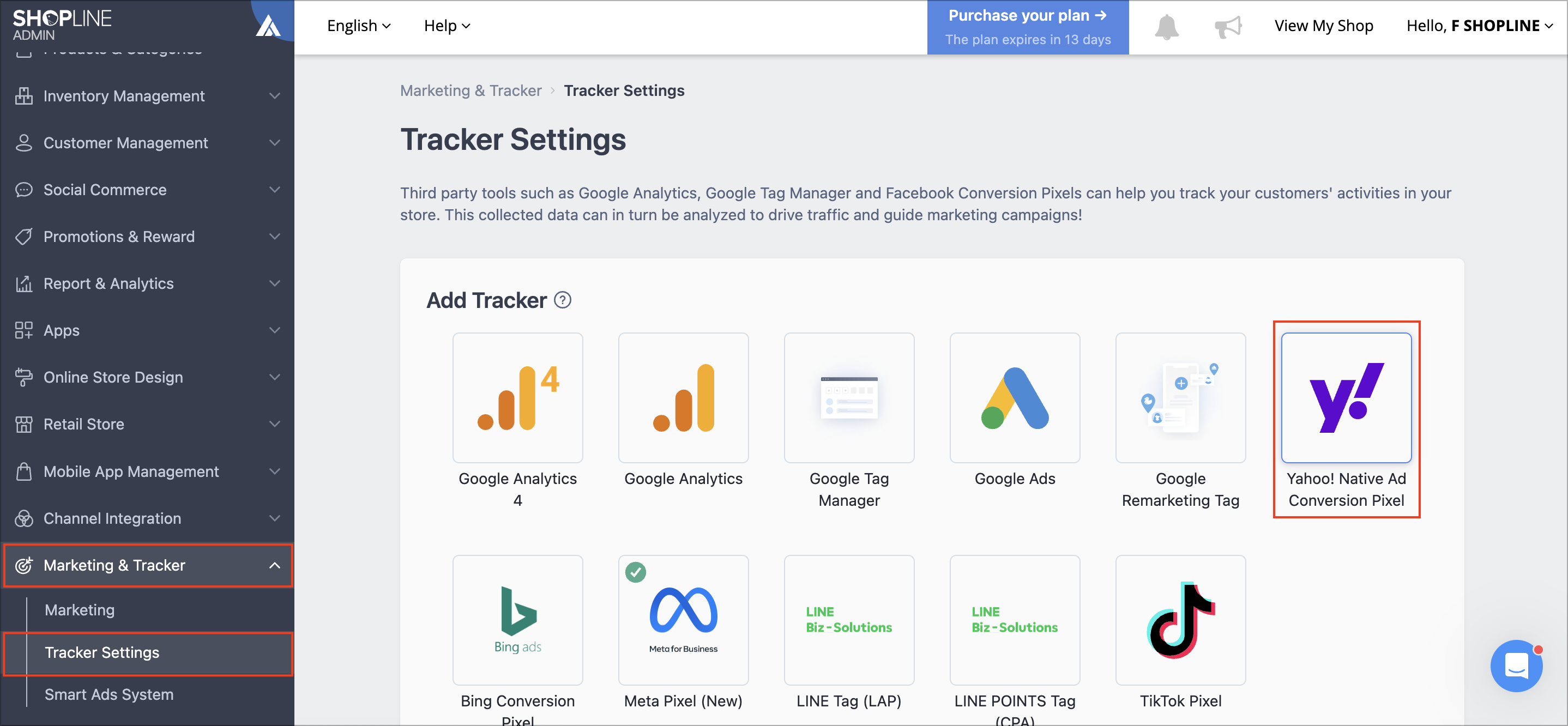Click the Marketing & Tracker breadcrumb link
This screenshot has width=1568, height=726.
(471, 90)
